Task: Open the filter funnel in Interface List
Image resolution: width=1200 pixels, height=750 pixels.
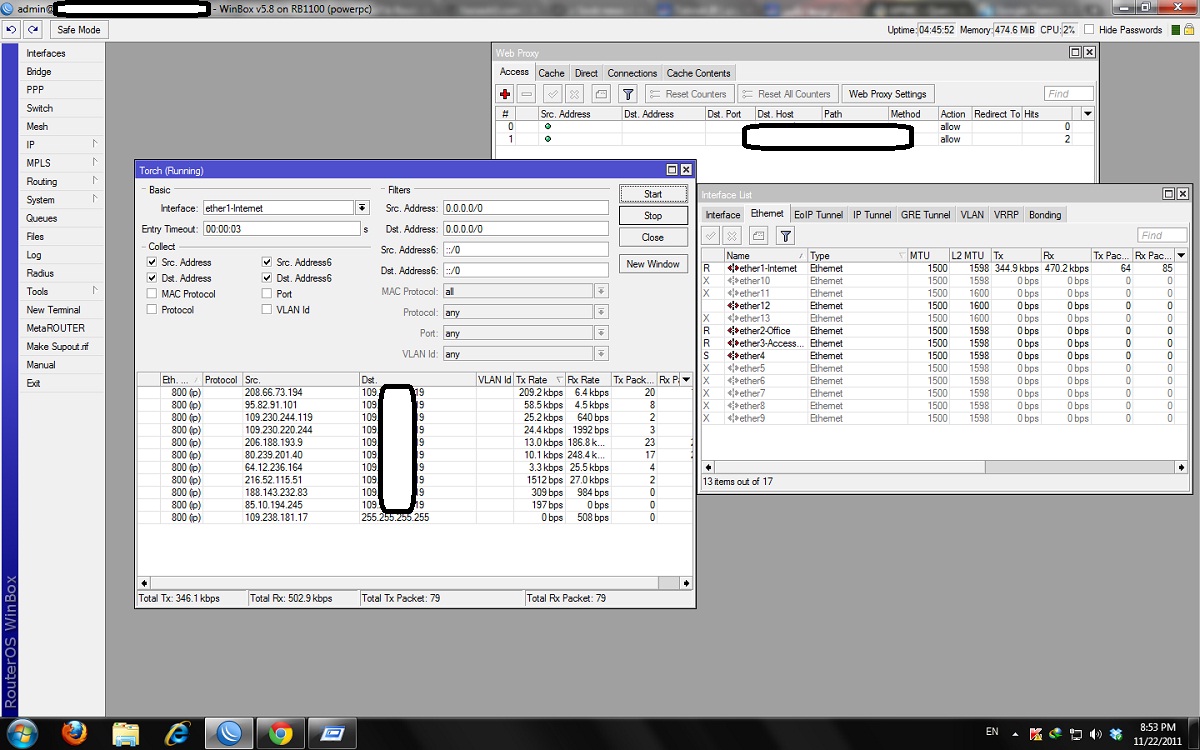Action: coord(786,236)
